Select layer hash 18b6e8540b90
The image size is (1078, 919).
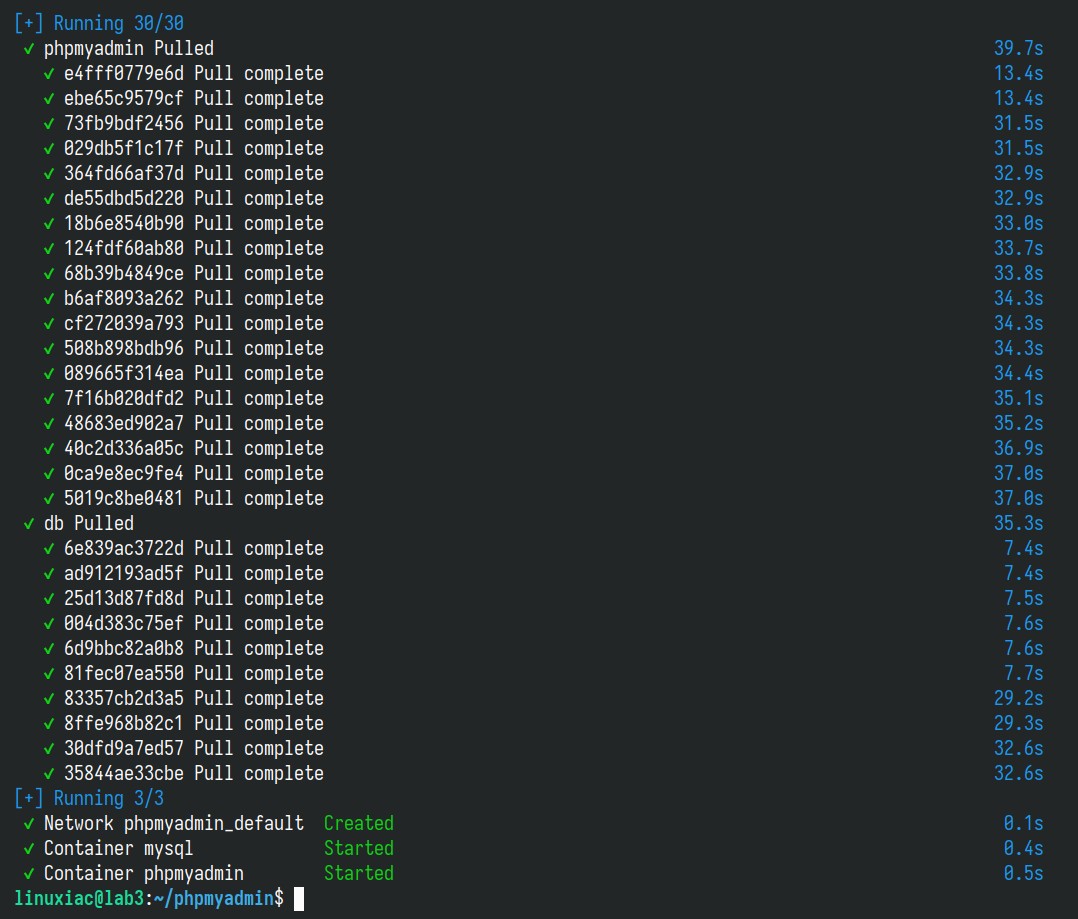click(124, 223)
